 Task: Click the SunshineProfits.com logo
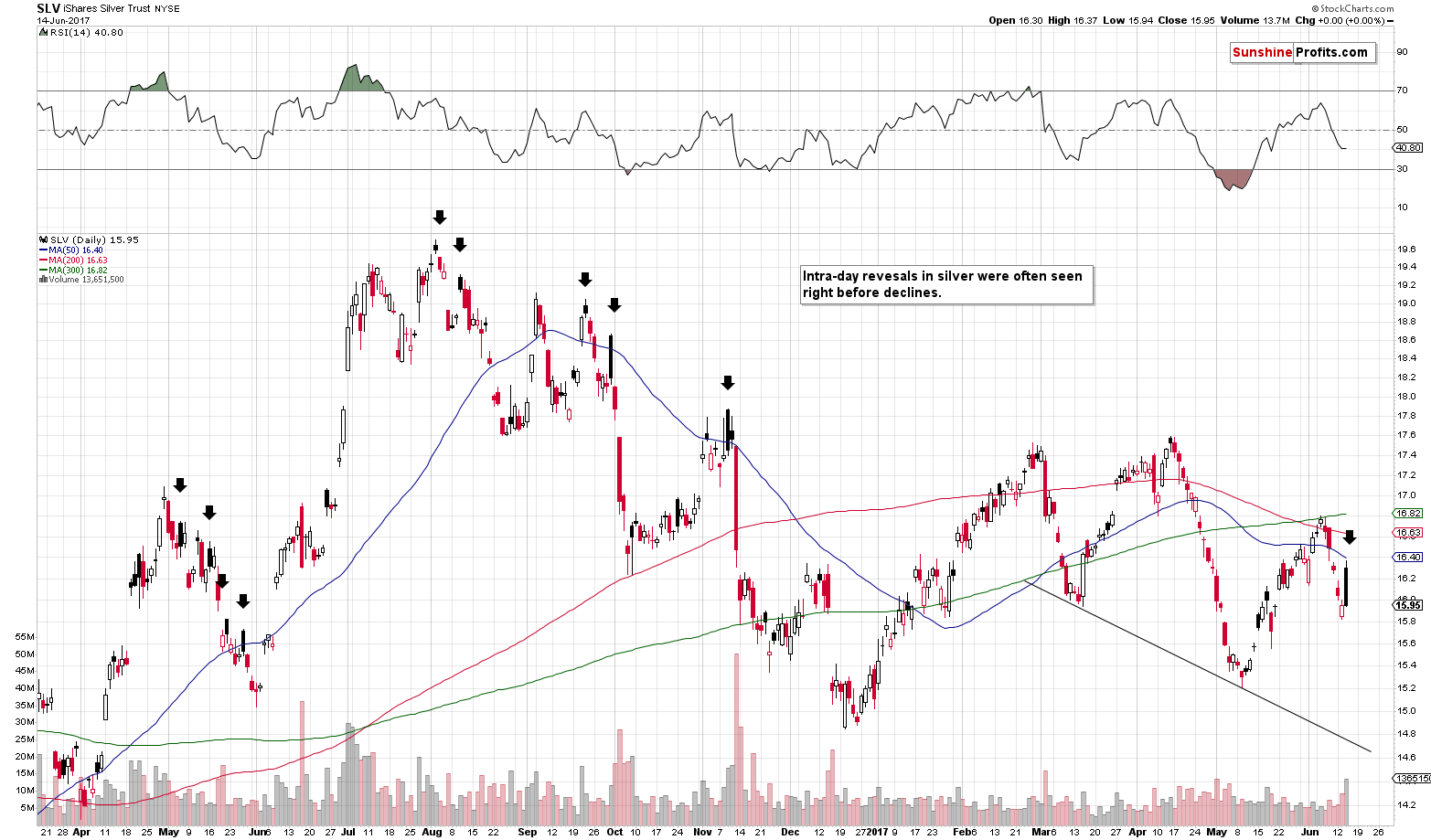pos(1303,52)
